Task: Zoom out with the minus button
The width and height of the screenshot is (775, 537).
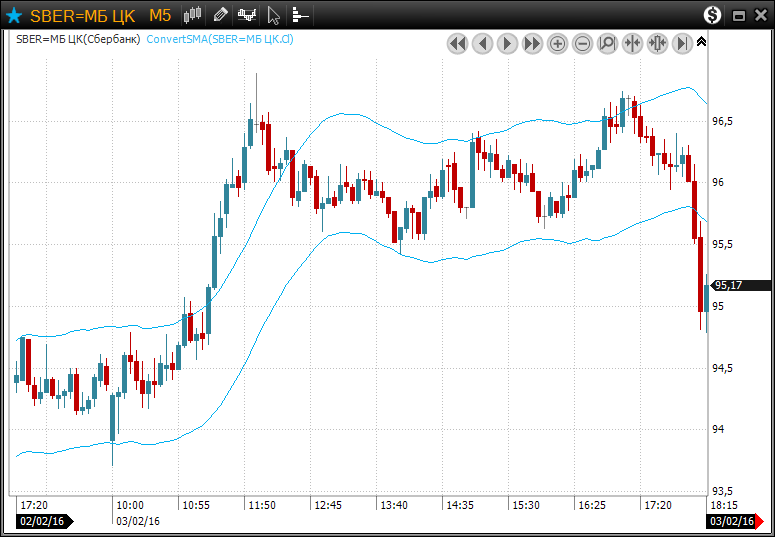Action: tap(583, 43)
